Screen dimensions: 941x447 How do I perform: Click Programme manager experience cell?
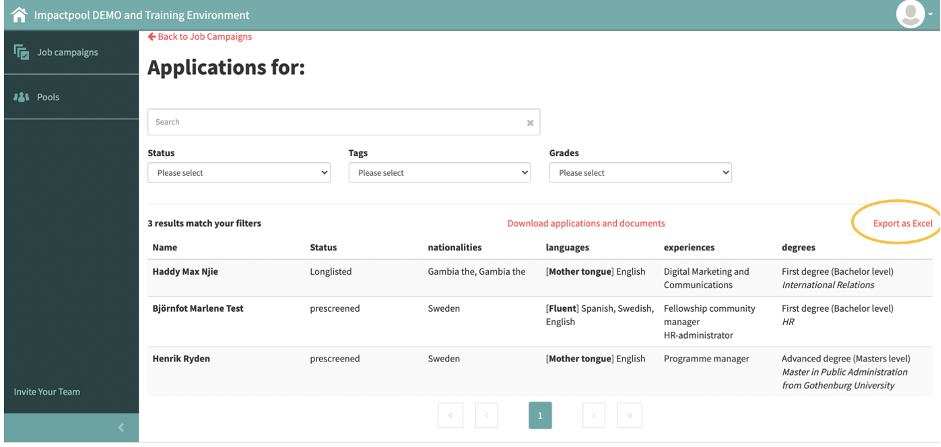coord(706,359)
